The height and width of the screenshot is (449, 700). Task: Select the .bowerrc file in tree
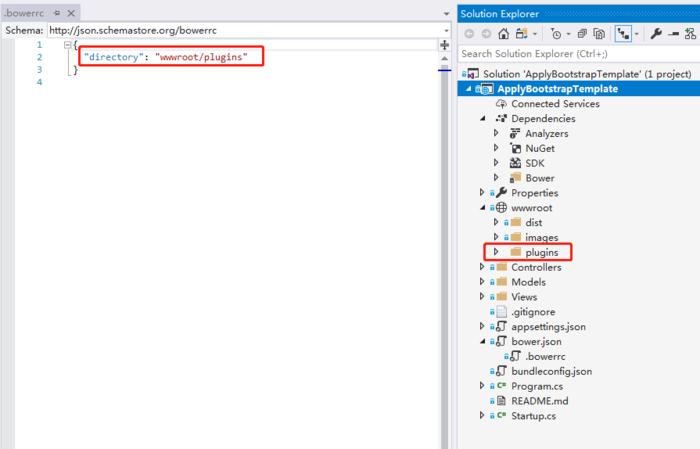(545, 357)
